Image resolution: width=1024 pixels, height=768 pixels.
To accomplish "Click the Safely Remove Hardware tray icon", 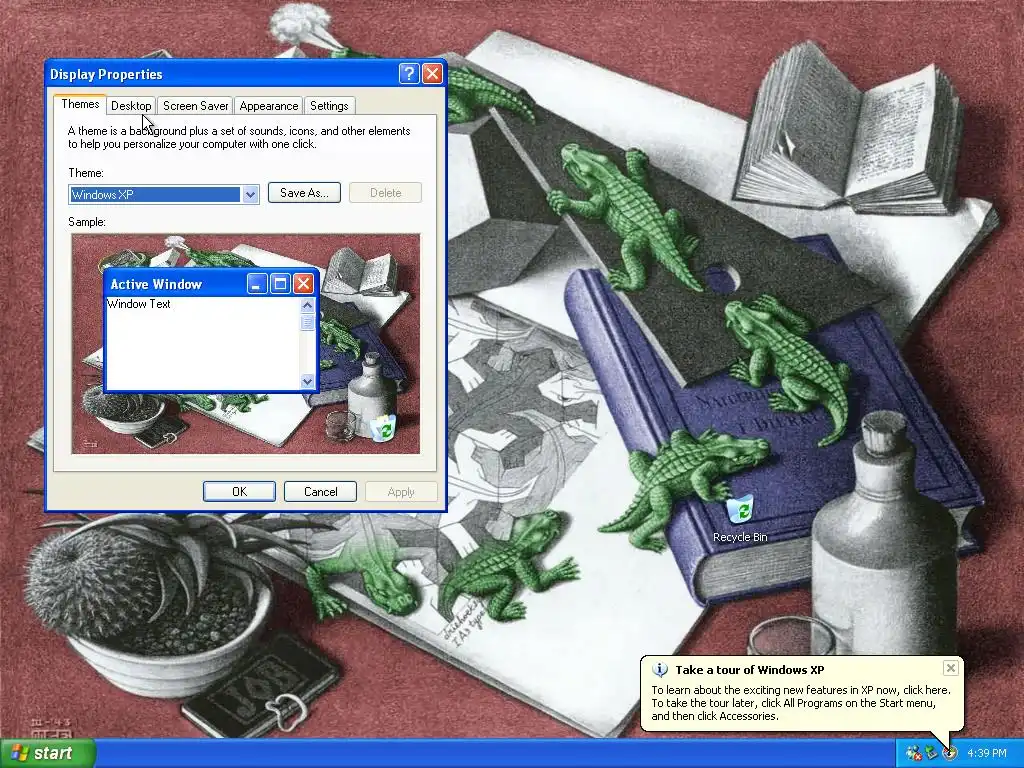I will [x=932, y=754].
